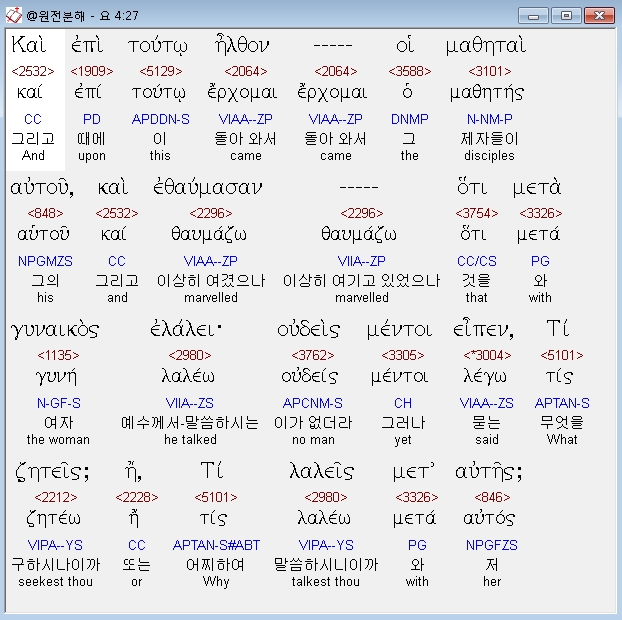The width and height of the screenshot is (622, 620).
Task: Close the 원전분해 window
Action: [599, 16]
